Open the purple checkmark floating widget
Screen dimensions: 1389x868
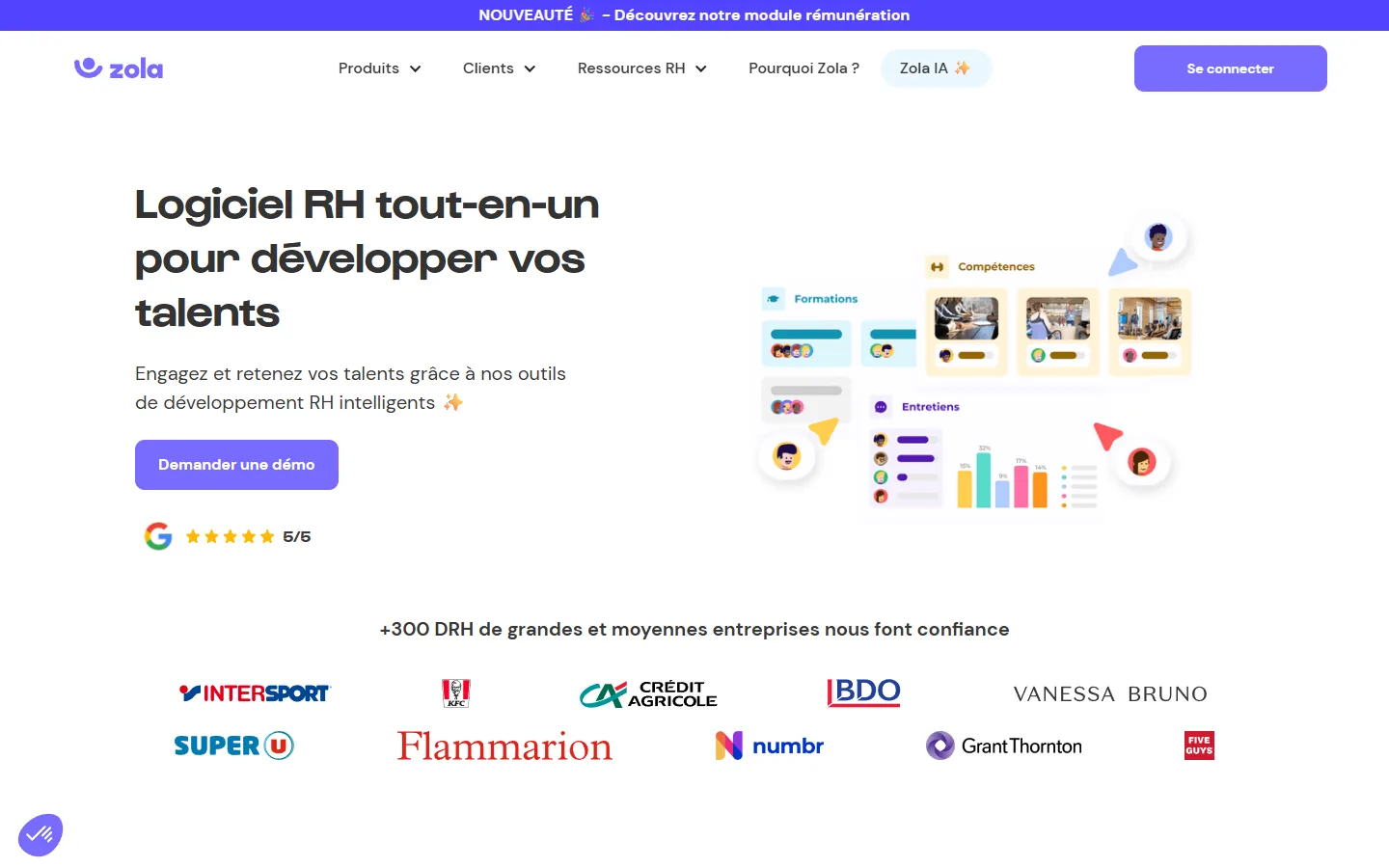click(x=41, y=834)
